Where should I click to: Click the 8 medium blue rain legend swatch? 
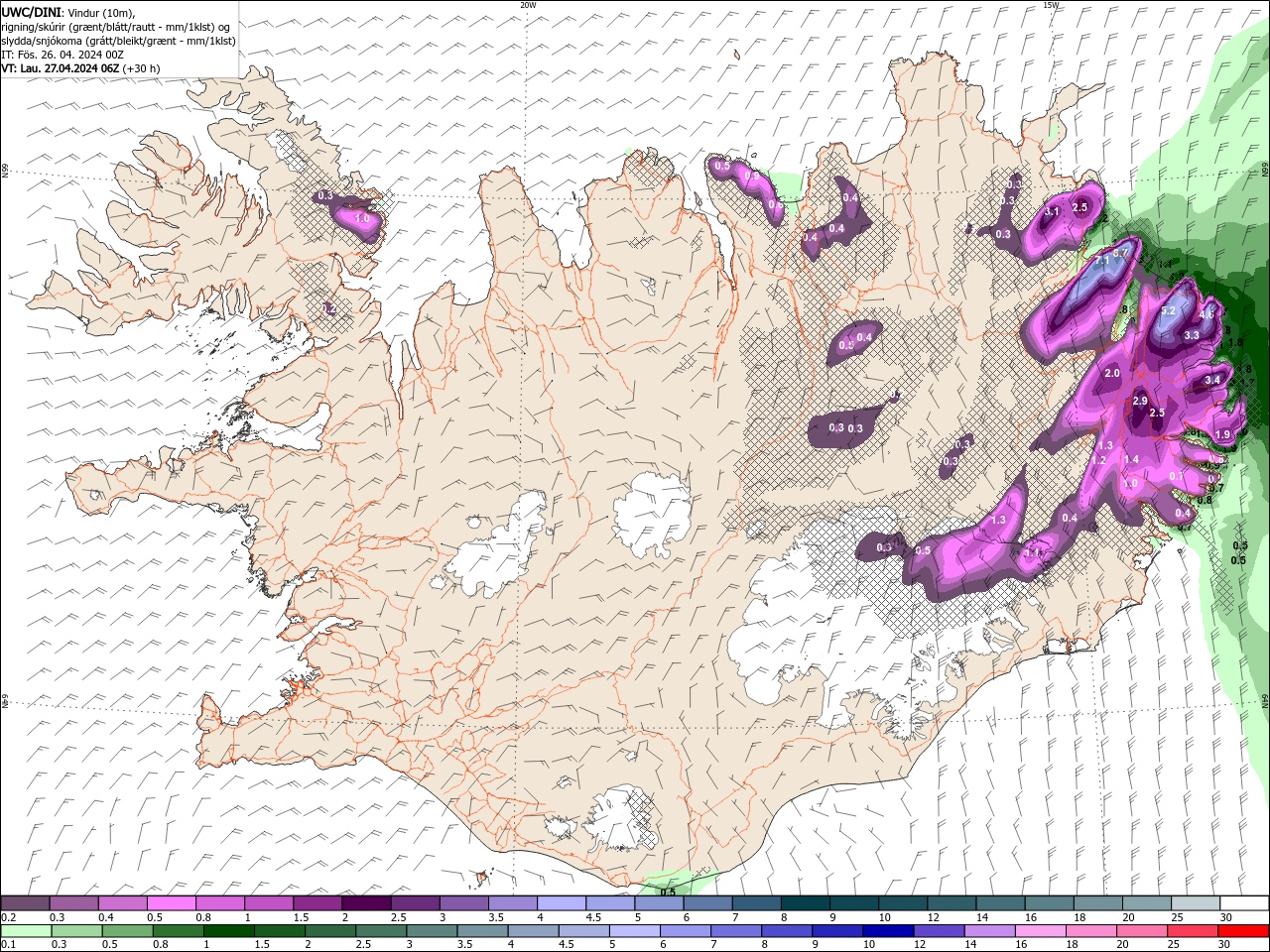click(788, 931)
